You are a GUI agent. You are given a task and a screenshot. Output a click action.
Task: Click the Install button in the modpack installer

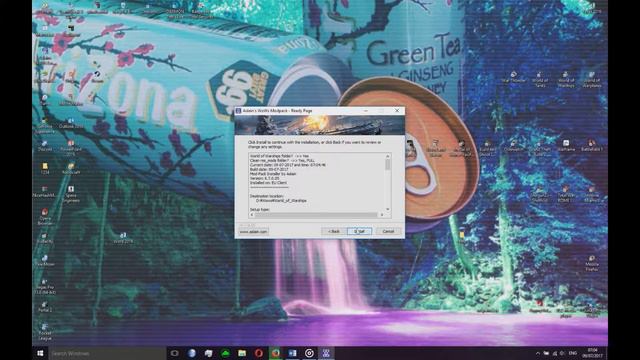tap(359, 231)
